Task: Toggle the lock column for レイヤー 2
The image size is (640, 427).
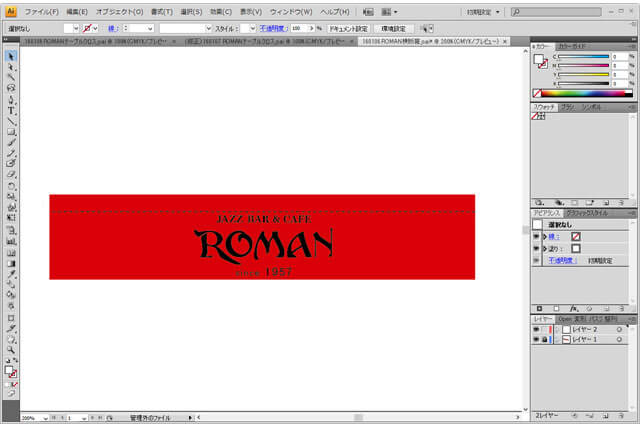Action: (544, 329)
